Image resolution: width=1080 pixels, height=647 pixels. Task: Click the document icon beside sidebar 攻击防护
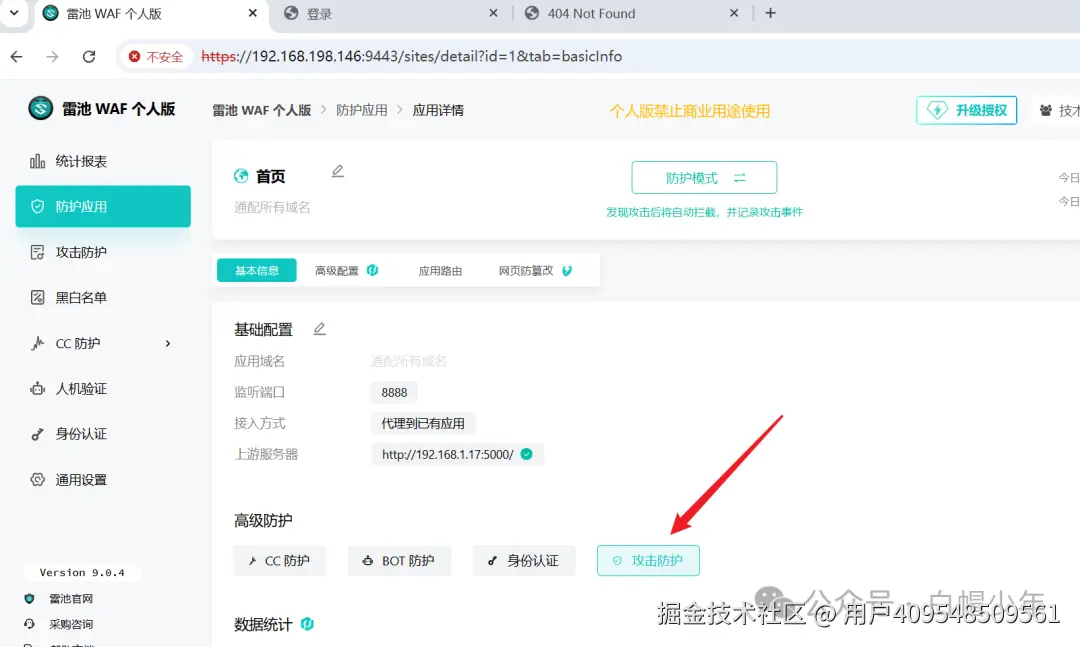(37, 252)
